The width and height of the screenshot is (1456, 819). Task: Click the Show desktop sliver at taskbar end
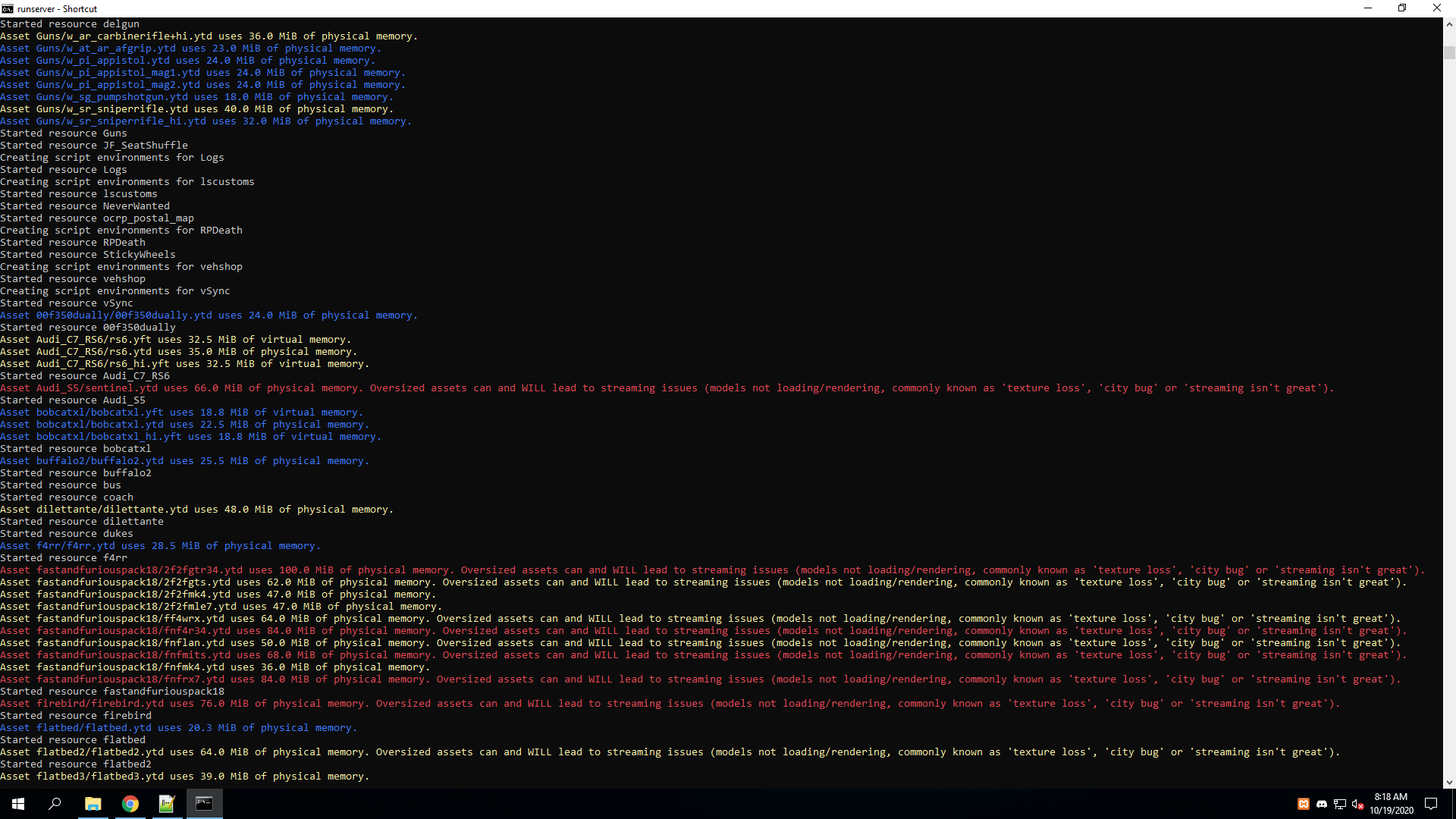[x=1454, y=804]
